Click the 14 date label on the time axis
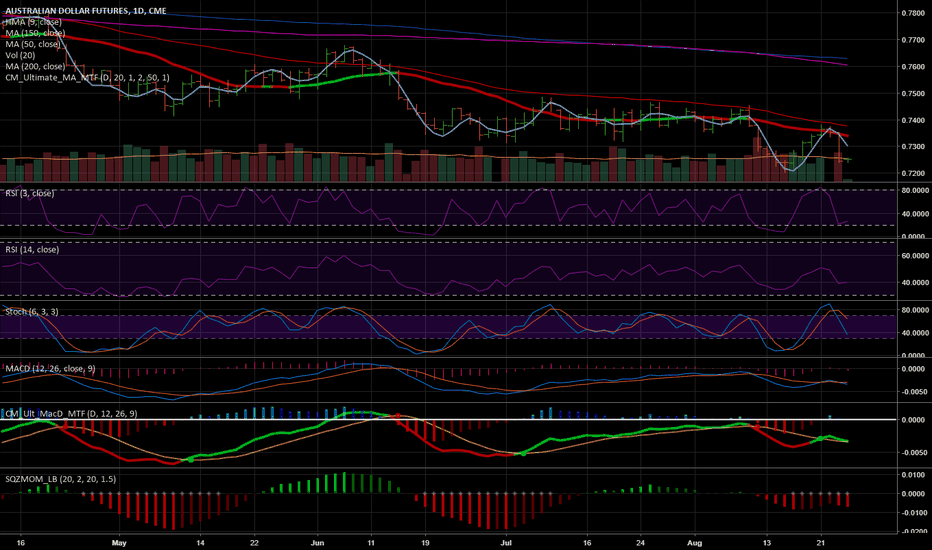 (x=200, y=542)
